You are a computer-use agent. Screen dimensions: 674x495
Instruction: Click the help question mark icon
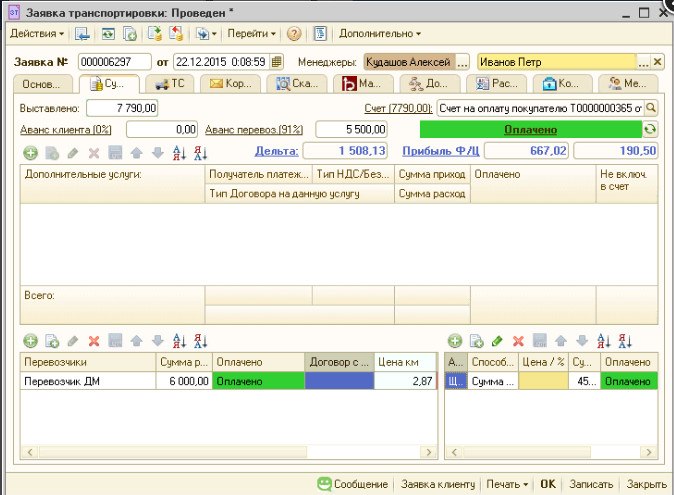tap(294, 33)
